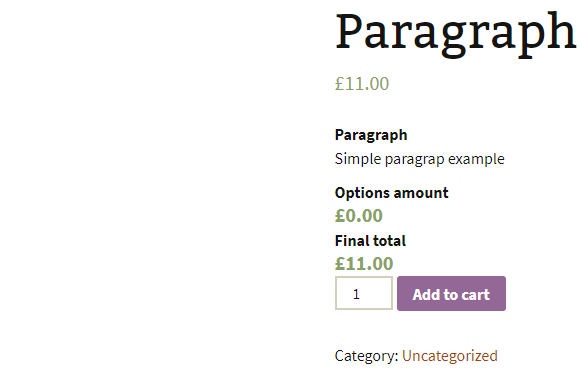Click the word 'paragrap' in the description
Image resolution: width=580 pixels, height=380 pixels.
point(414,160)
